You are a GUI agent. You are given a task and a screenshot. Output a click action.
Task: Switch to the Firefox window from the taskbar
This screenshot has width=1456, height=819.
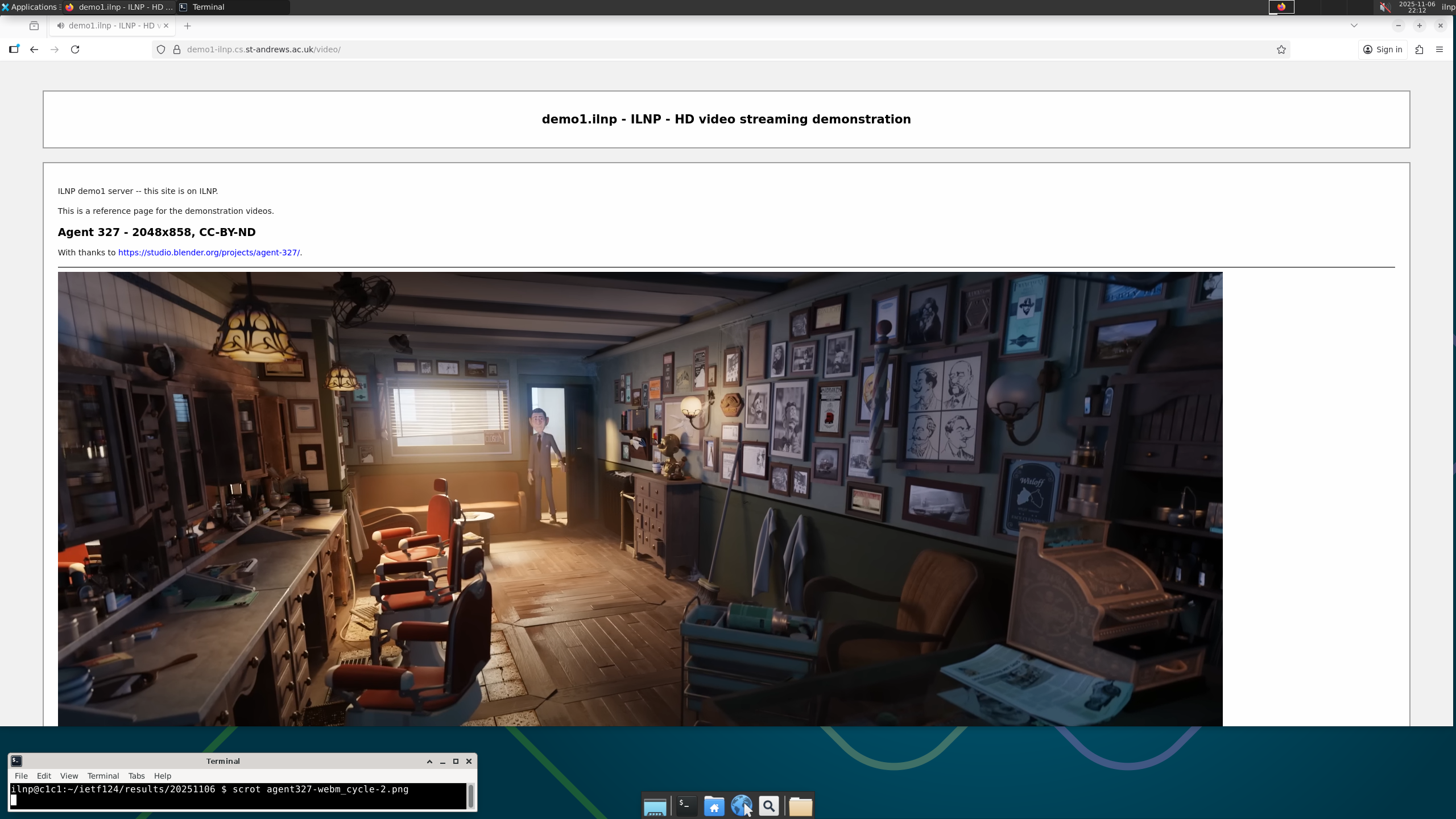(x=119, y=7)
